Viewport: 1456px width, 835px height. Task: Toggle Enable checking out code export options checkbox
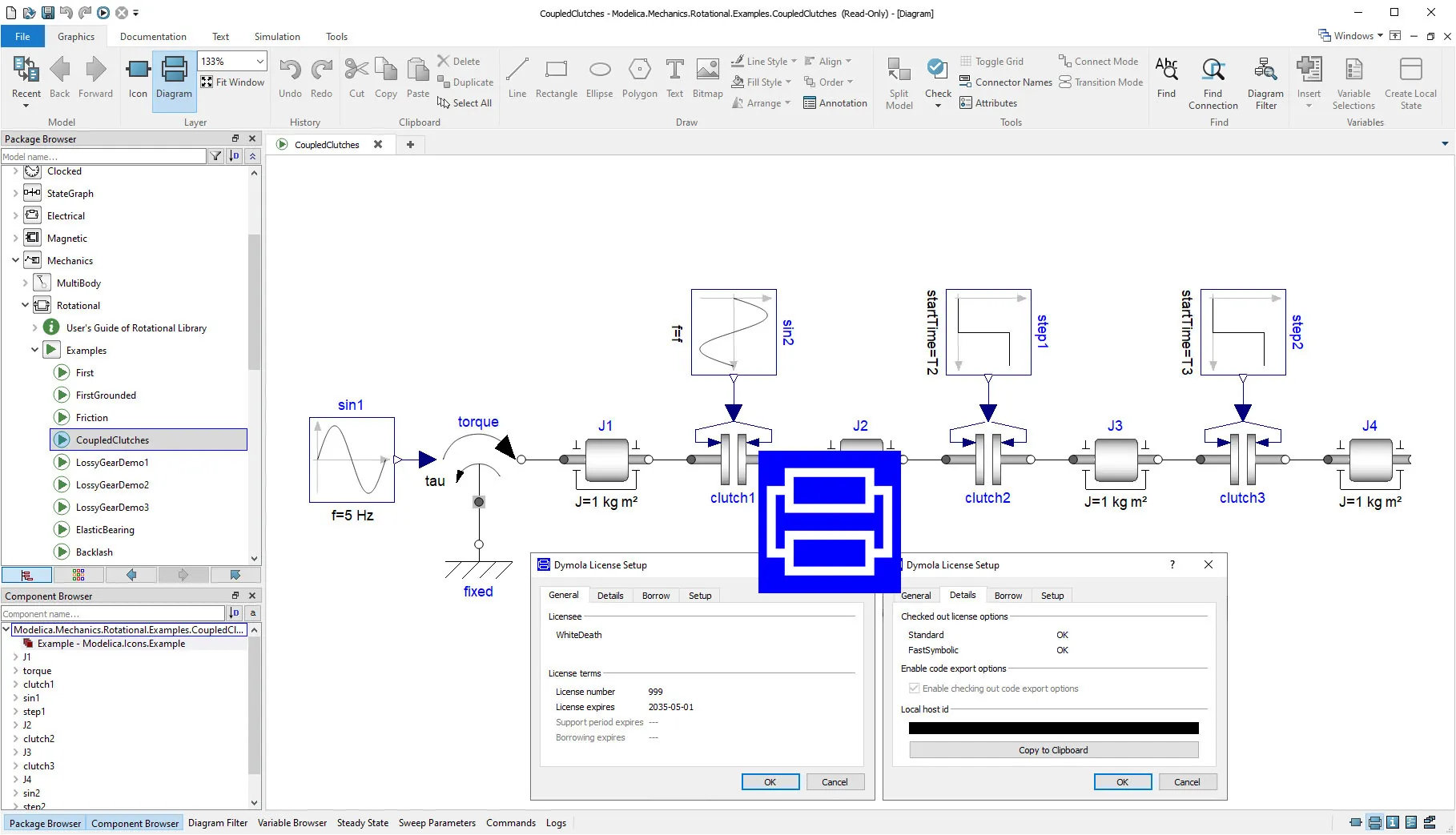(x=914, y=688)
